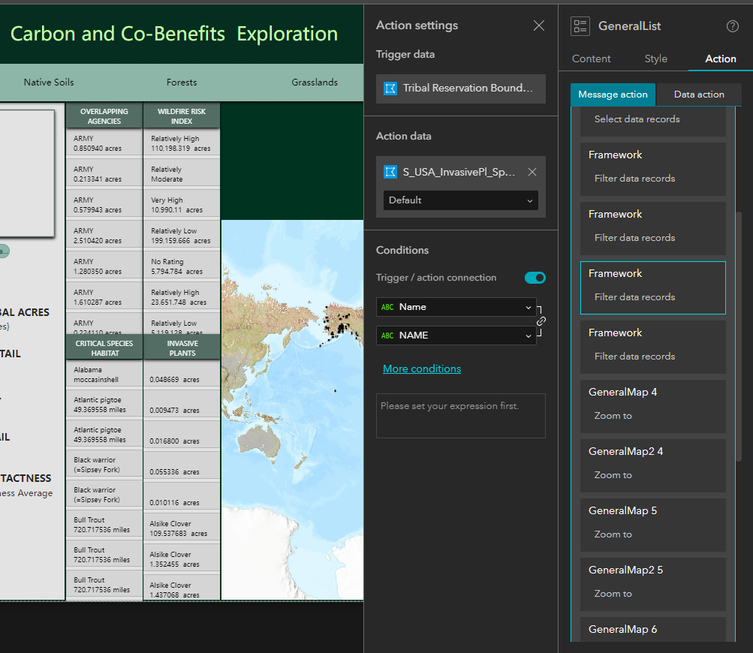
Task: Click the S_USA_InvasivePl data source icon
Action: [391, 172]
